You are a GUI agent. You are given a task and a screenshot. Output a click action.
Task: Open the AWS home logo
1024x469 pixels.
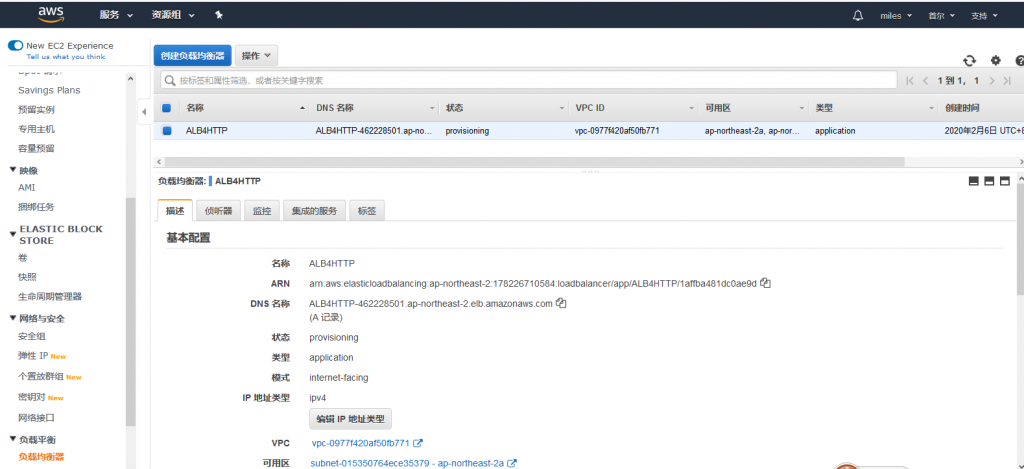coord(51,14)
